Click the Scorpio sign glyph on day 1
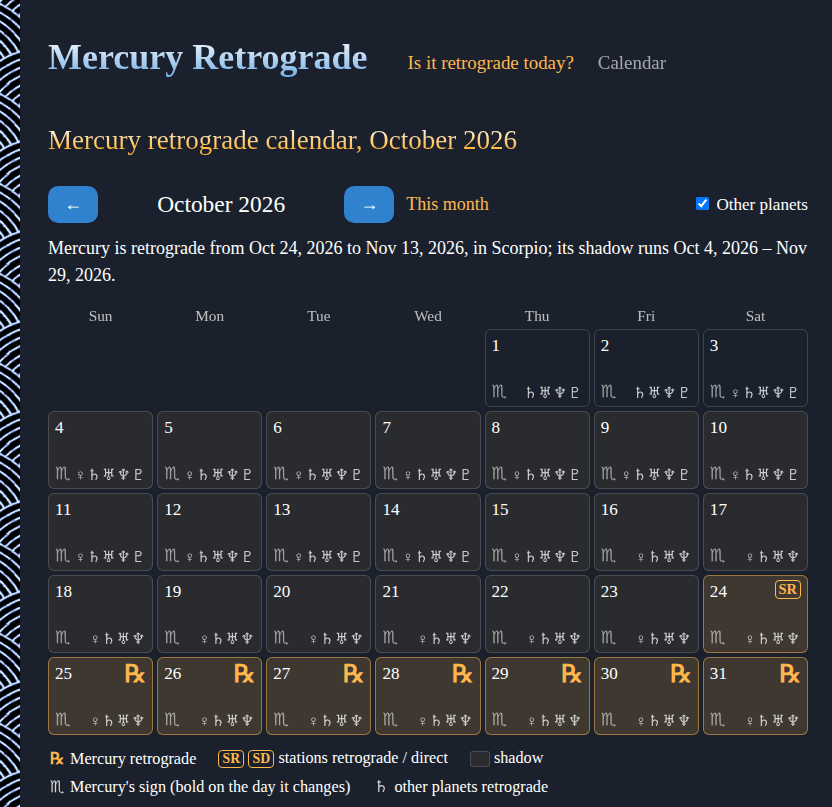 pyautogui.click(x=499, y=392)
